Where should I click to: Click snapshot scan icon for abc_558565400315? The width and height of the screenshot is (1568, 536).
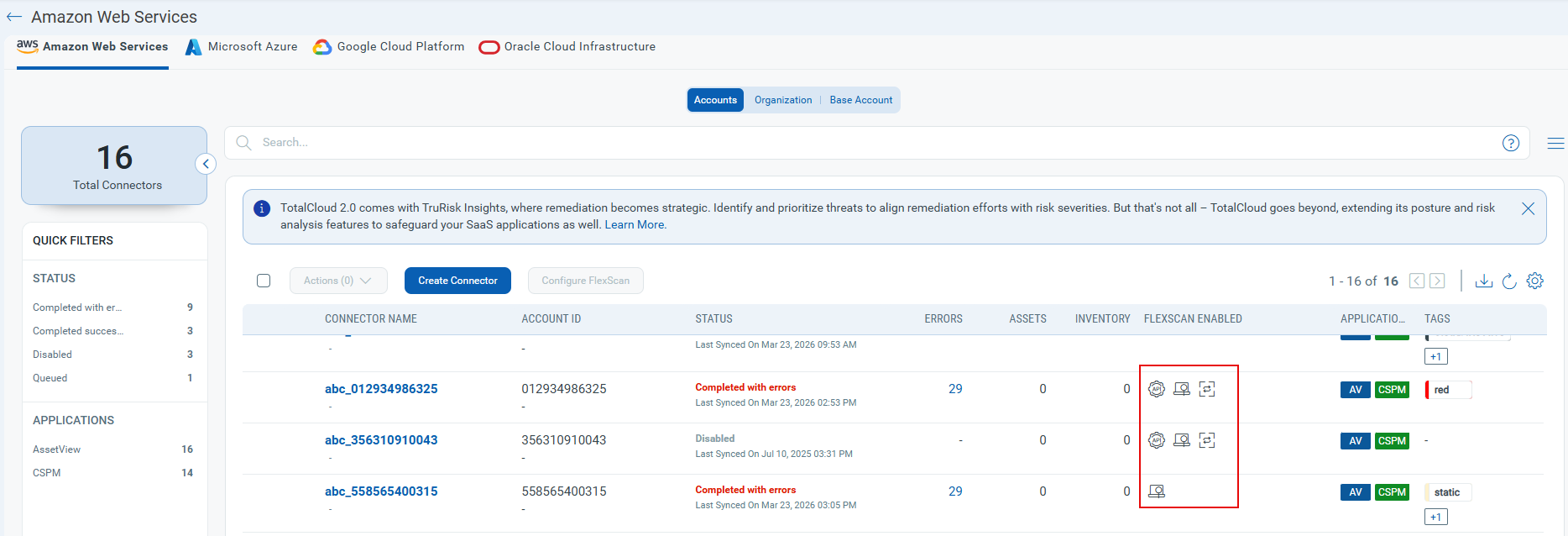point(1157,491)
